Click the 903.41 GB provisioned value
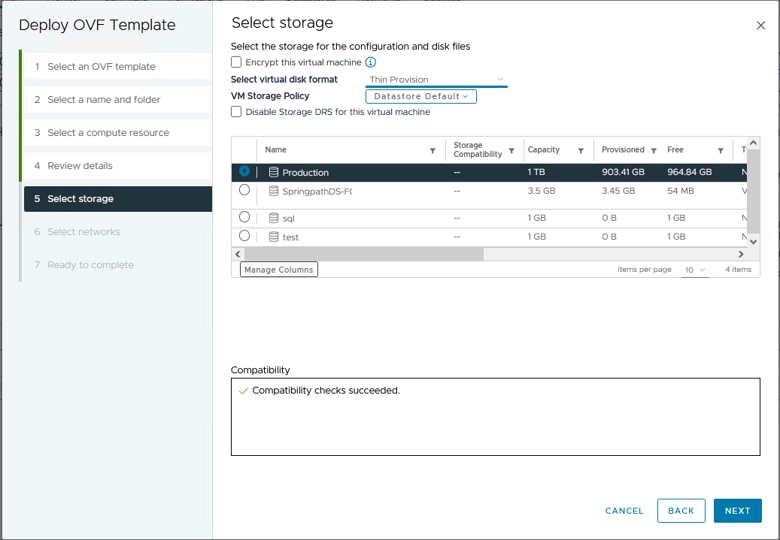Image resolution: width=780 pixels, height=540 pixels. pyautogui.click(x=623, y=172)
